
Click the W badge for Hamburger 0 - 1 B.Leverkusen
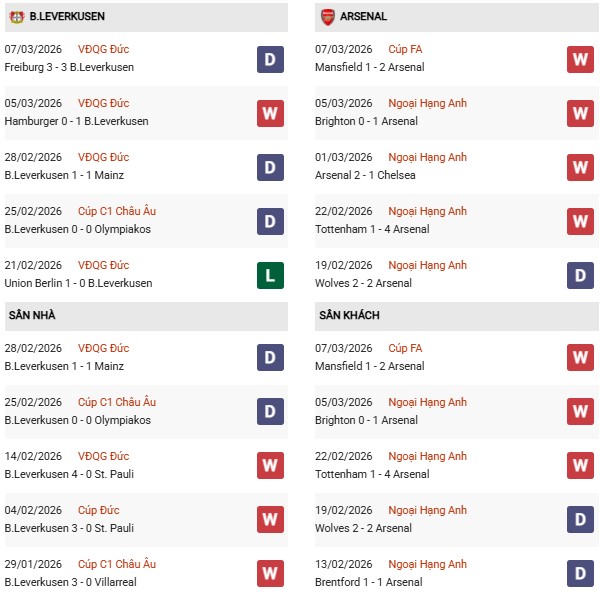pyautogui.click(x=270, y=113)
